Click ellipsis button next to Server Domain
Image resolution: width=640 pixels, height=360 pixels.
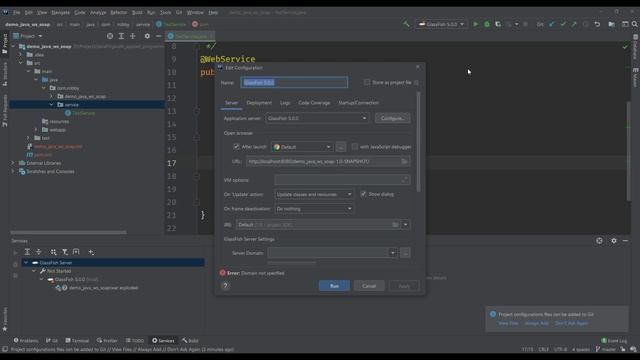click(x=405, y=253)
